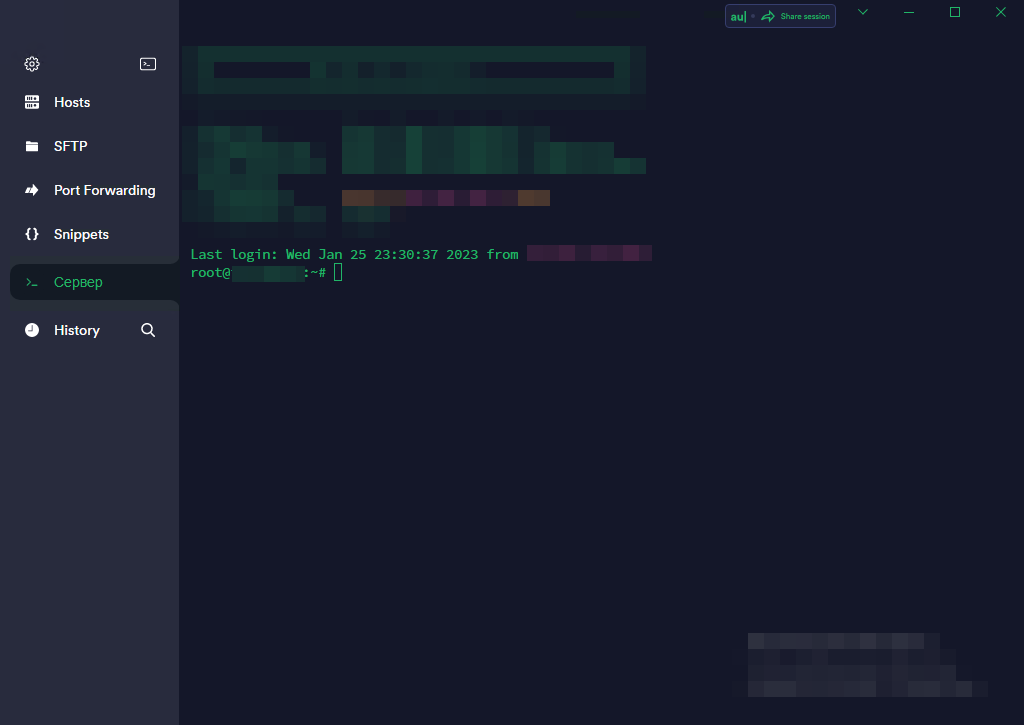
Task: Click the terminal prompt after root@
Action: [337, 272]
